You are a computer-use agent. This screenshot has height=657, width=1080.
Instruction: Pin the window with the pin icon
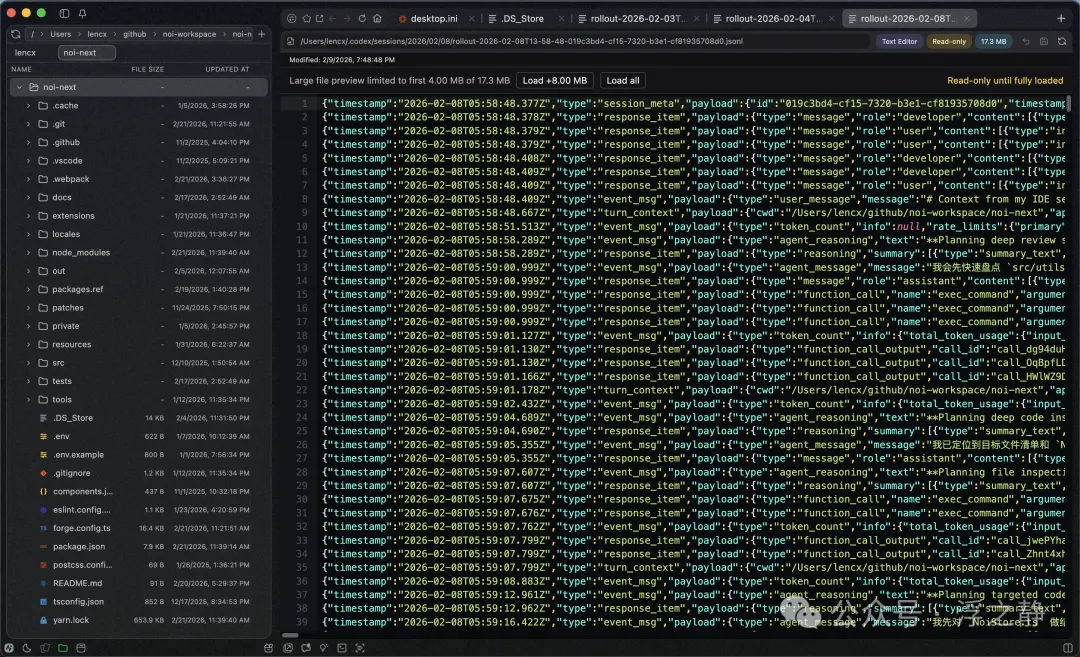82,13
